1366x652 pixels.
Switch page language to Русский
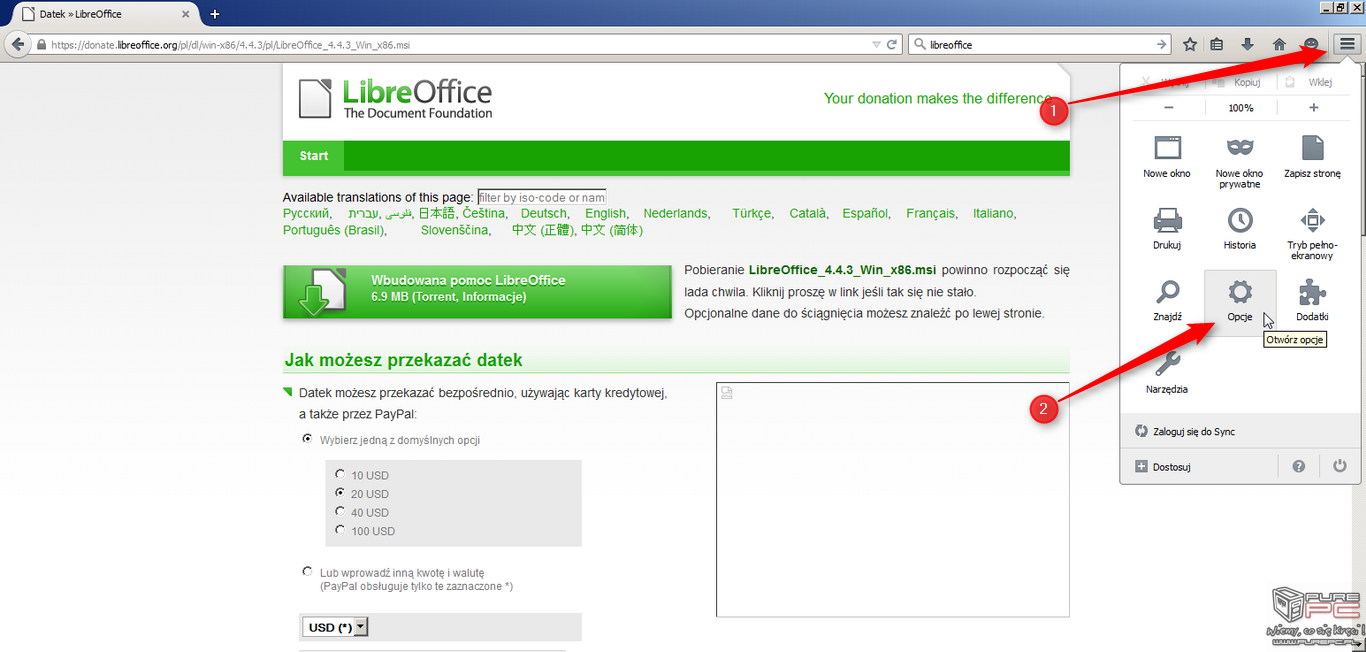pyautogui.click(x=306, y=214)
